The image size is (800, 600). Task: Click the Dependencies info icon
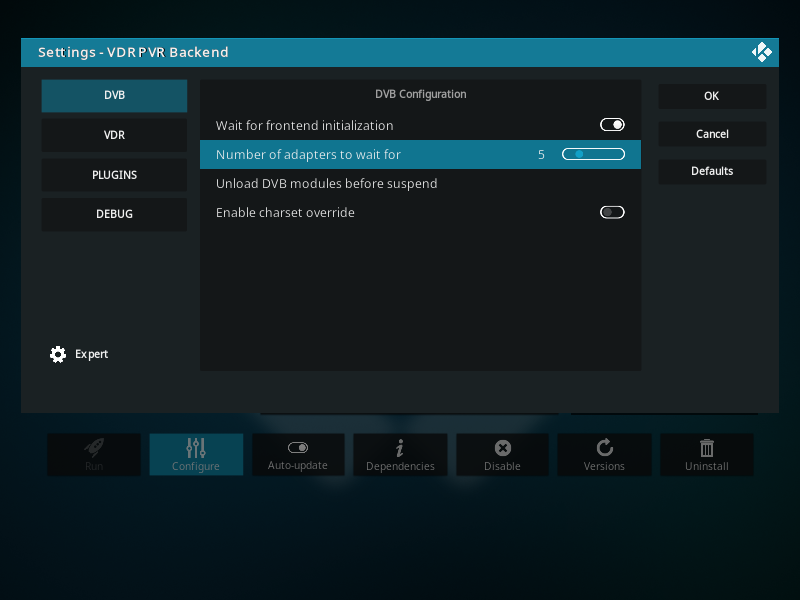(400, 447)
